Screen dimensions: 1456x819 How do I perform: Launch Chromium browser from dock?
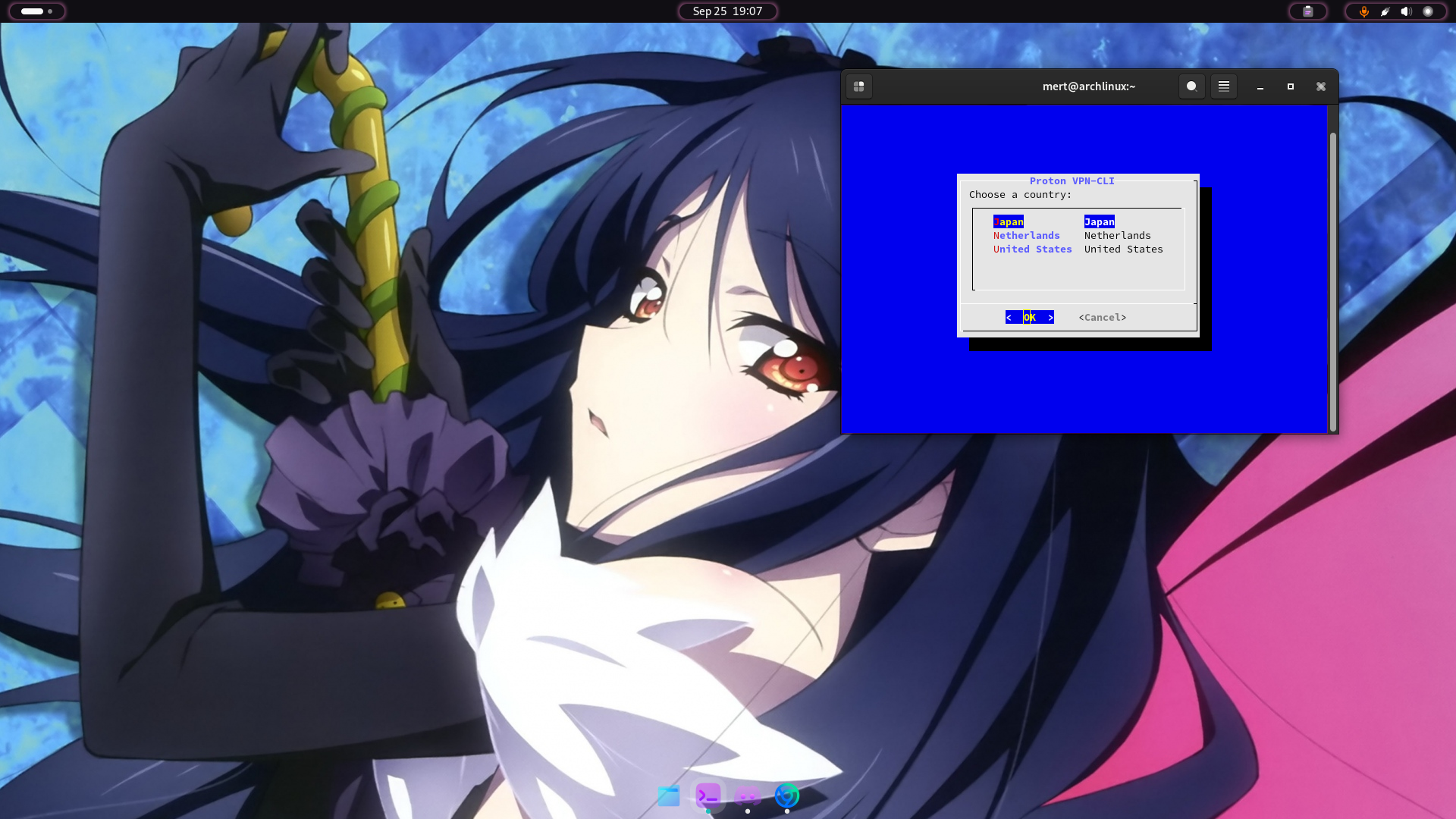point(786,795)
